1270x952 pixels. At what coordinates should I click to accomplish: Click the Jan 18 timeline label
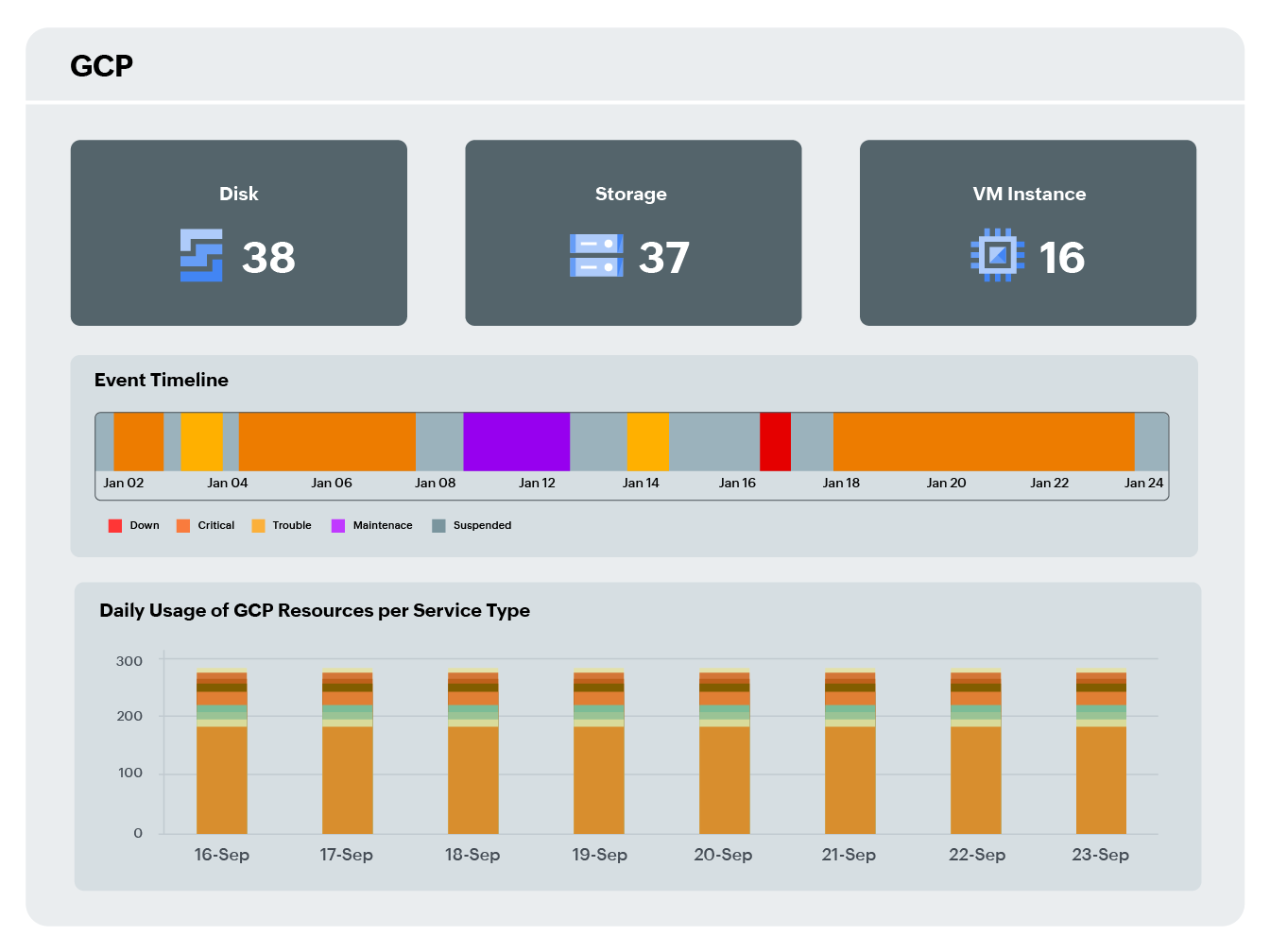tap(841, 484)
